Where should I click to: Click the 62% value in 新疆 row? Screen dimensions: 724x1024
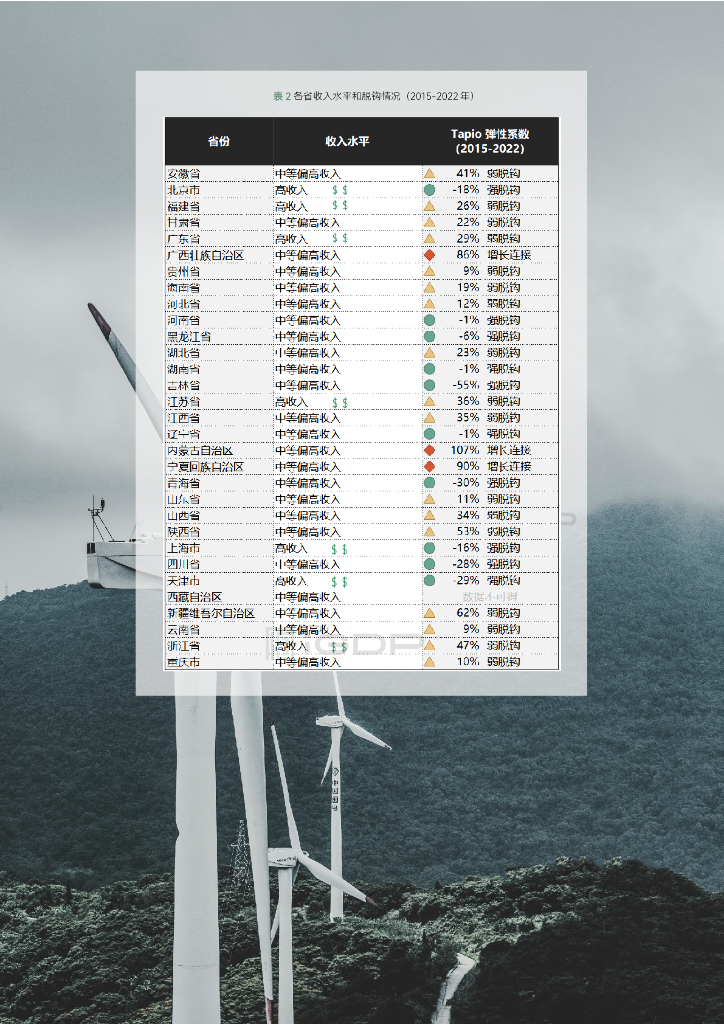pos(468,613)
